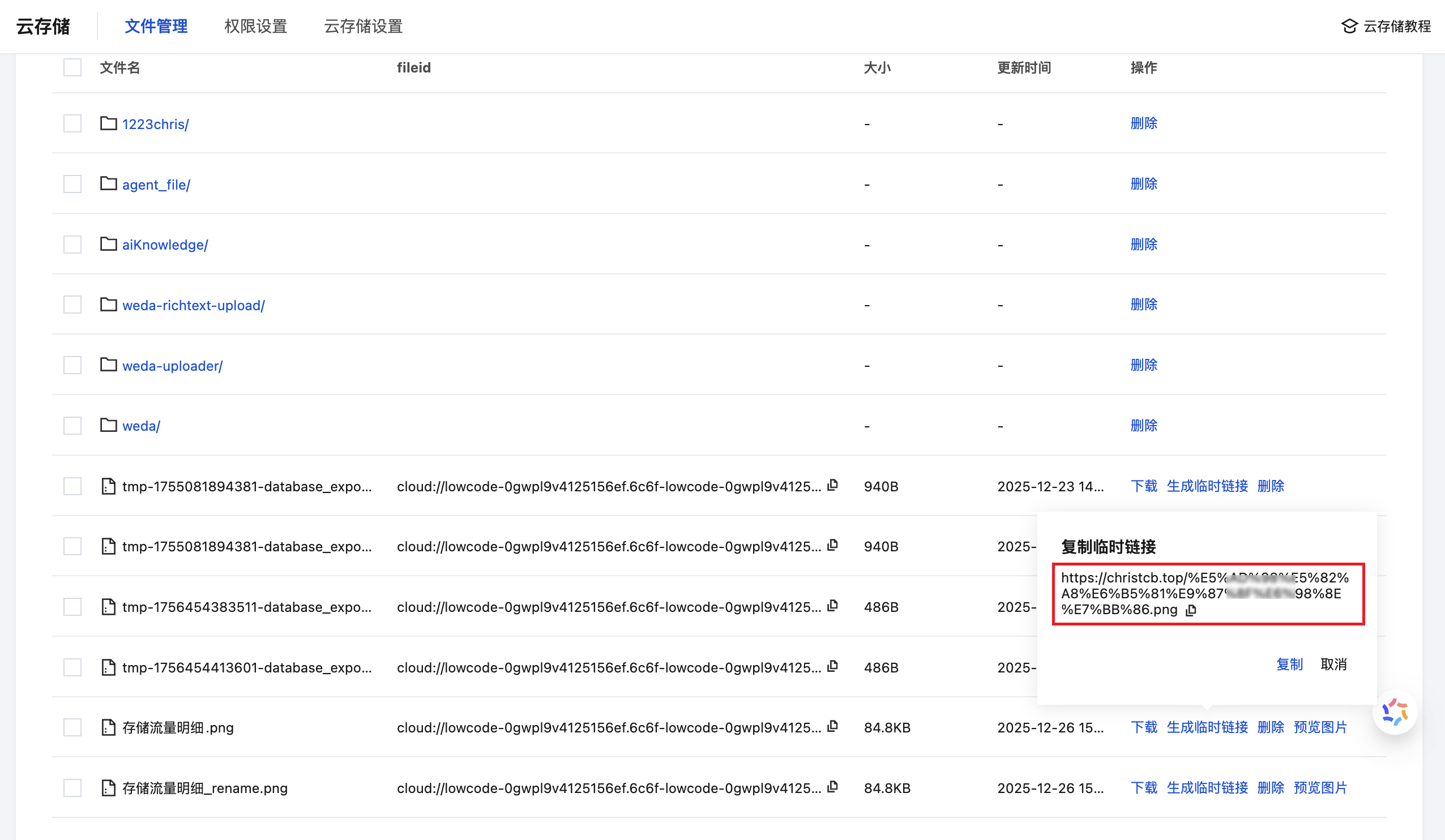The width and height of the screenshot is (1445, 840).
Task: Click 取消 to dismiss link popup
Action: click(x=1333, y=664)
